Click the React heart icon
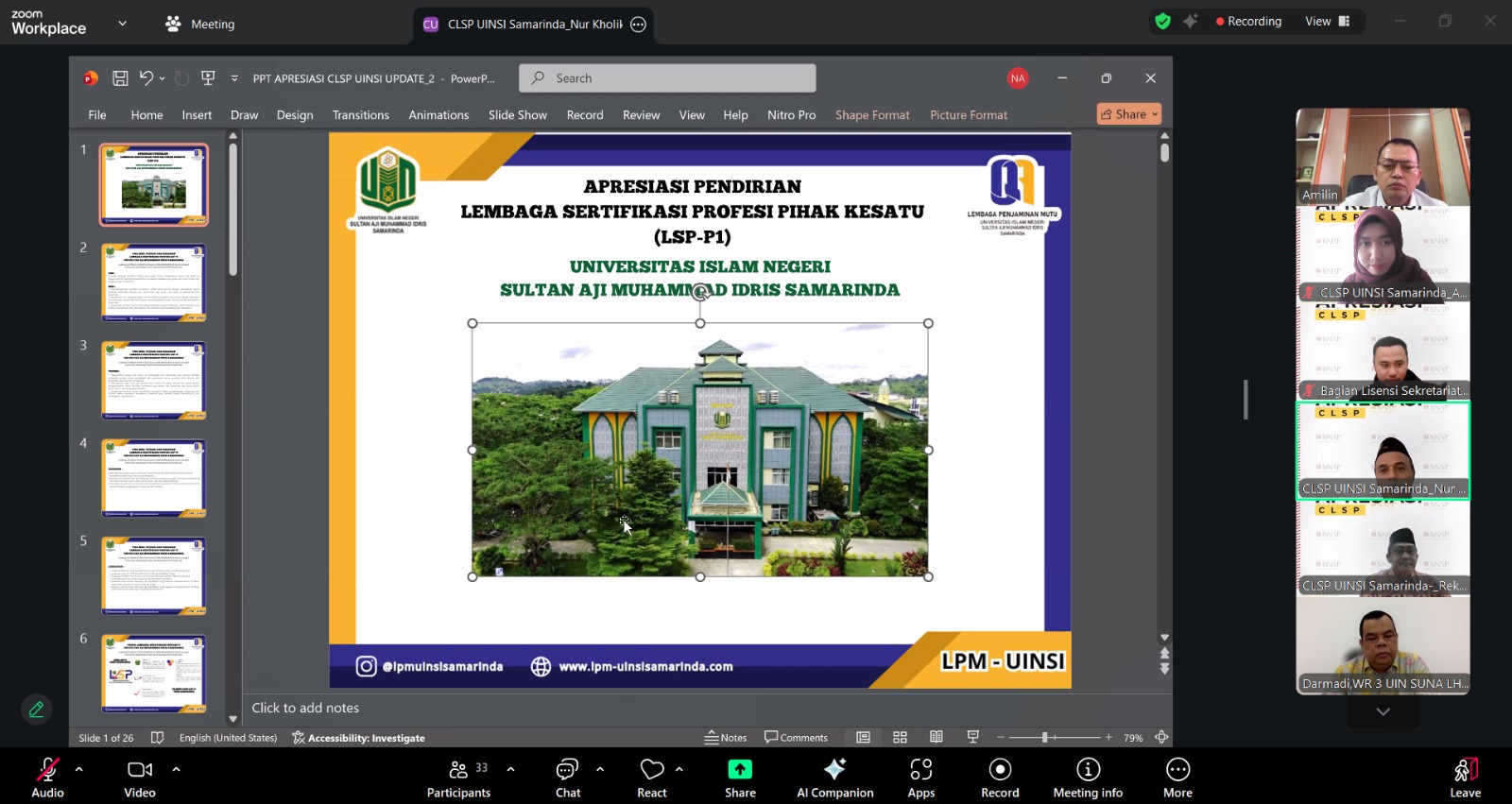The image size is (1512, 804). click(x=651, y=770)
